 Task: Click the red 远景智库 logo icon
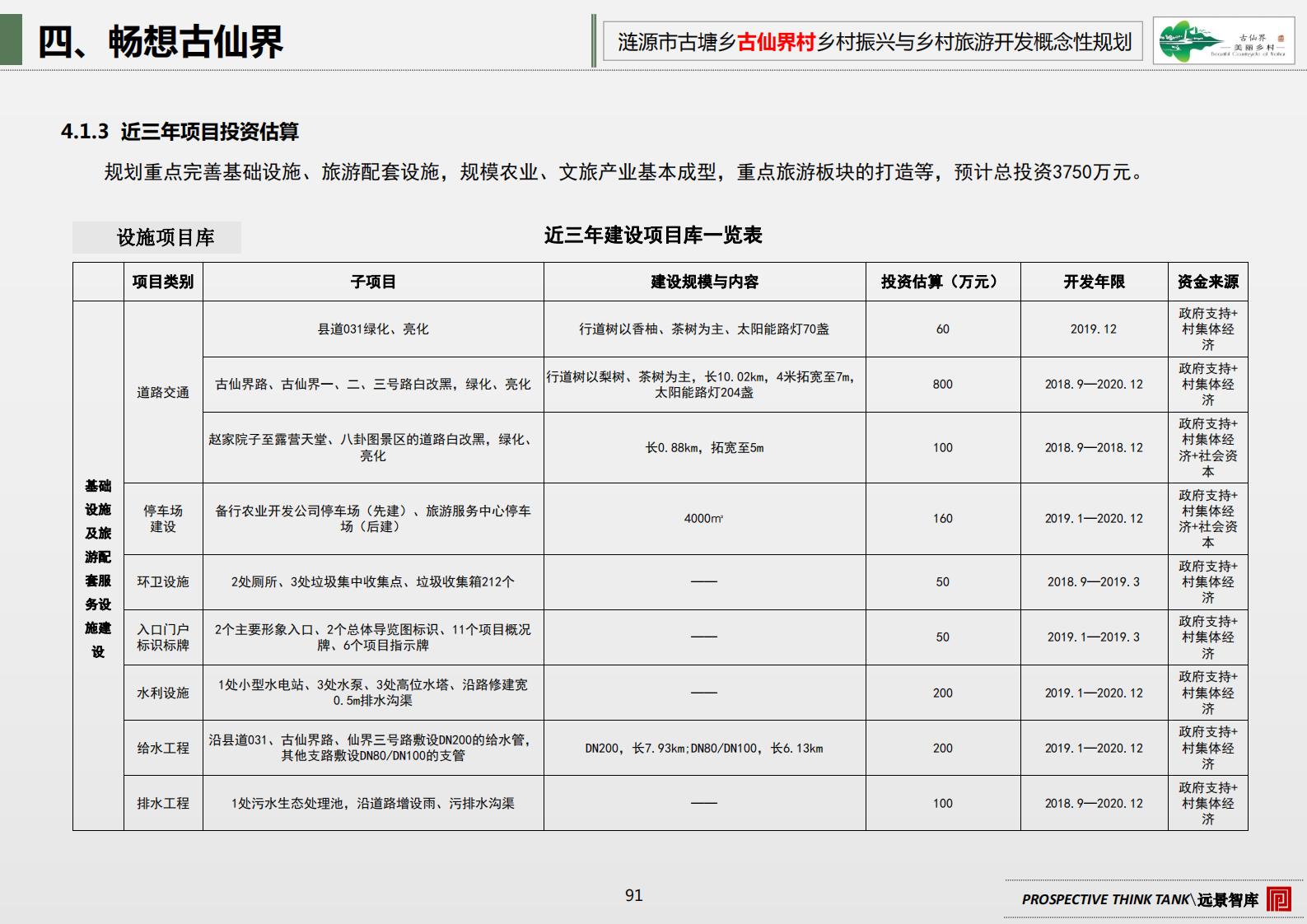coord(1279,899)
